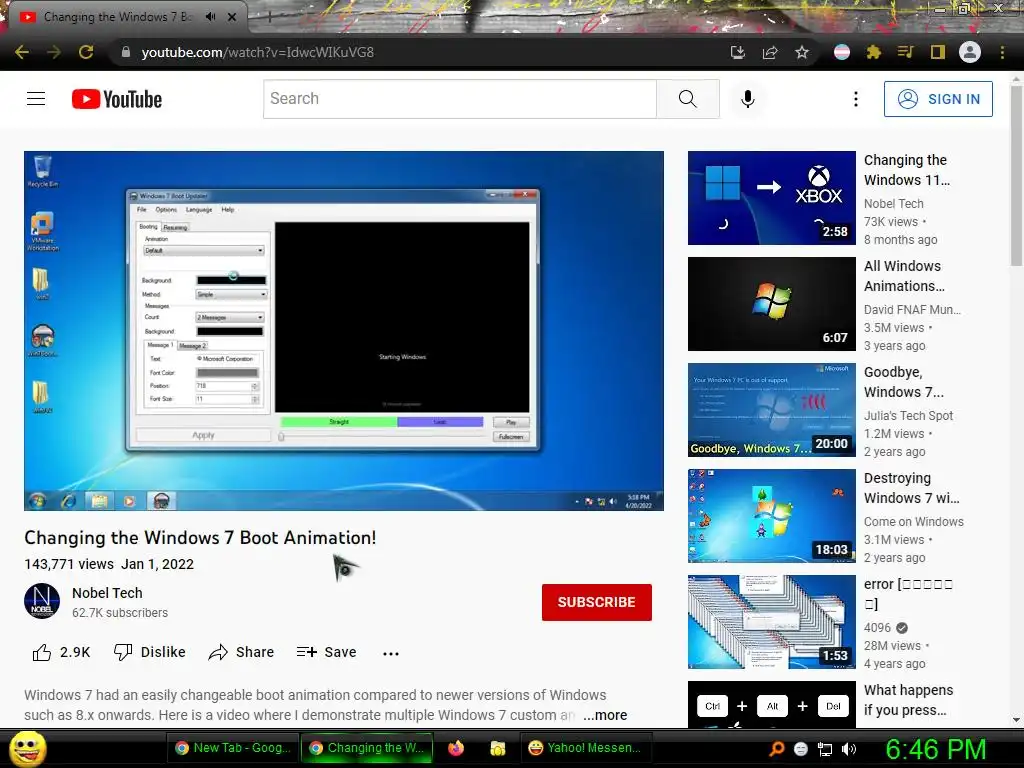The image size is (1024, 768).
Task: Click the address bar URL
Action: pyautogui.click(x=257, y=52)
